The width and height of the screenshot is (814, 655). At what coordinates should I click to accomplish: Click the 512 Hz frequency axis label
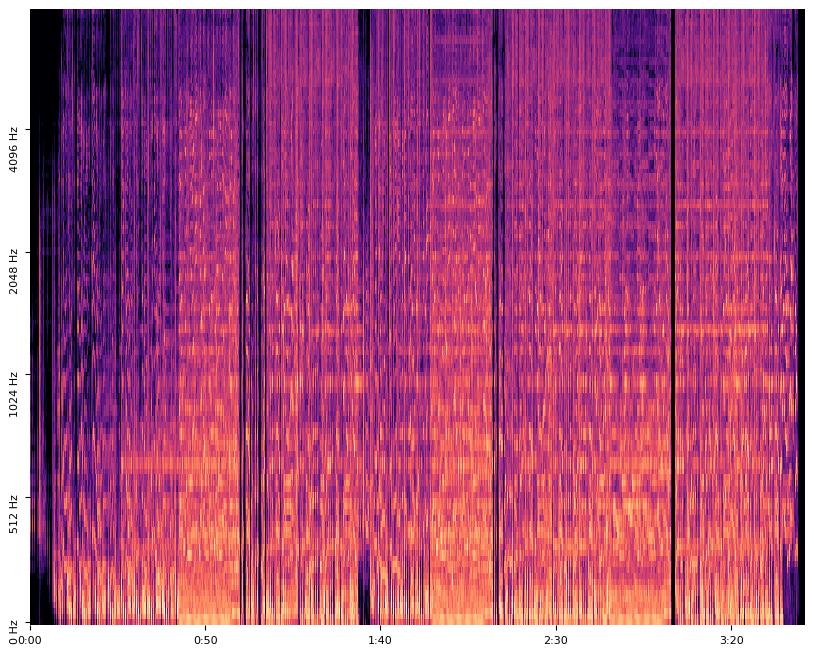click(13, 514)
